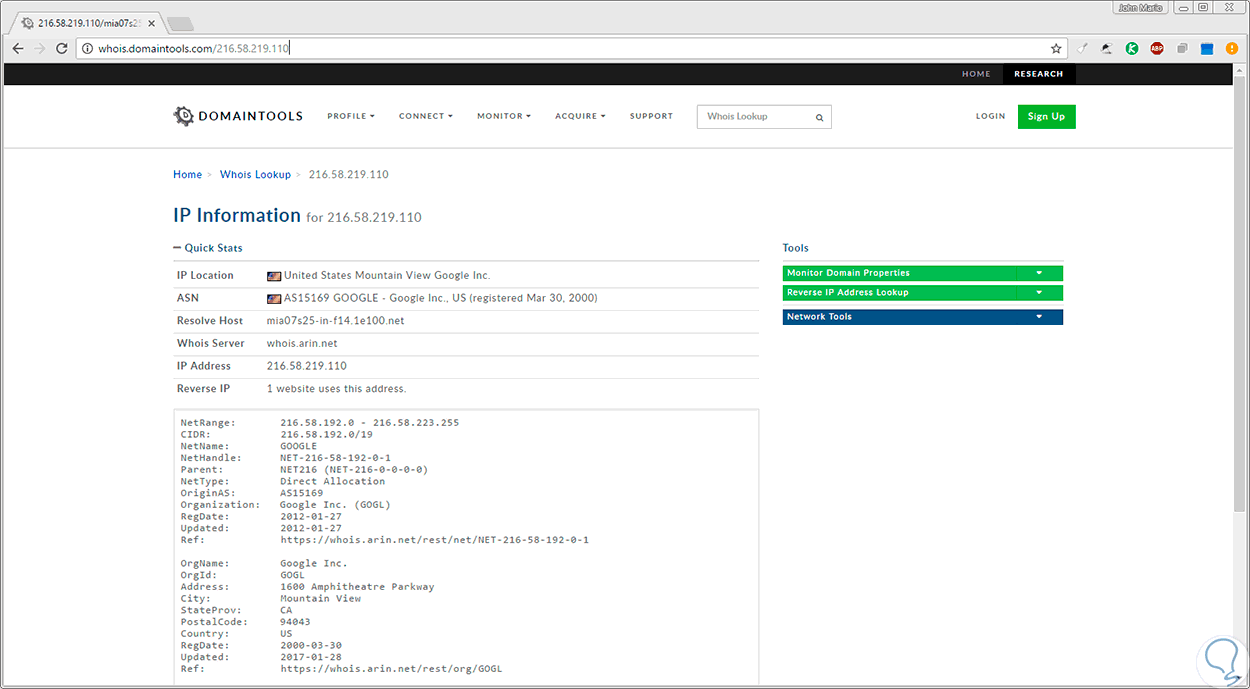Viewport: 1250px width, 689px height.
Task: Click the NetHandle NET-216-58-192-0-1 value
Action: pos(335,458)
